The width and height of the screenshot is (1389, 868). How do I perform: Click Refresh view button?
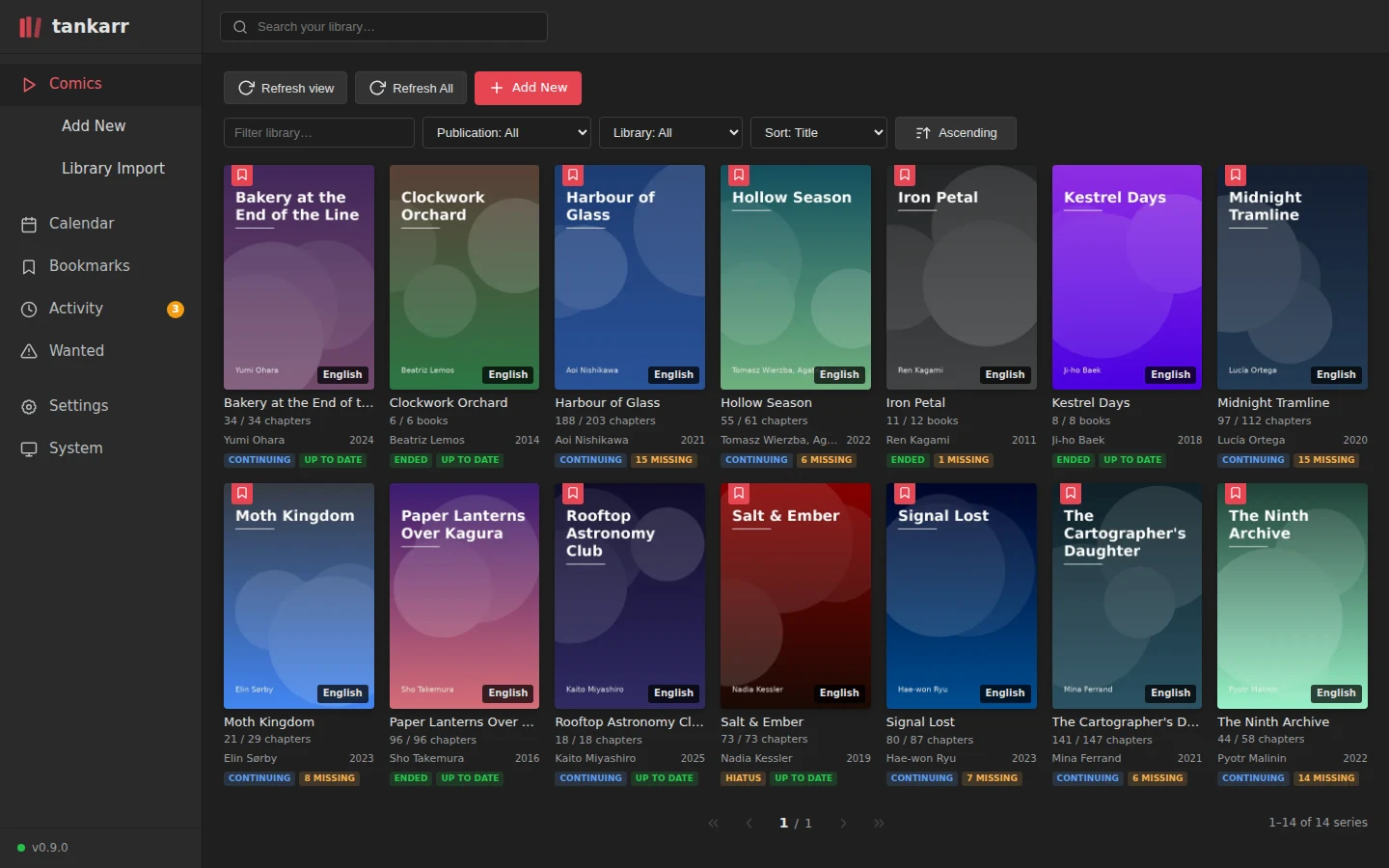coord(286,88)
